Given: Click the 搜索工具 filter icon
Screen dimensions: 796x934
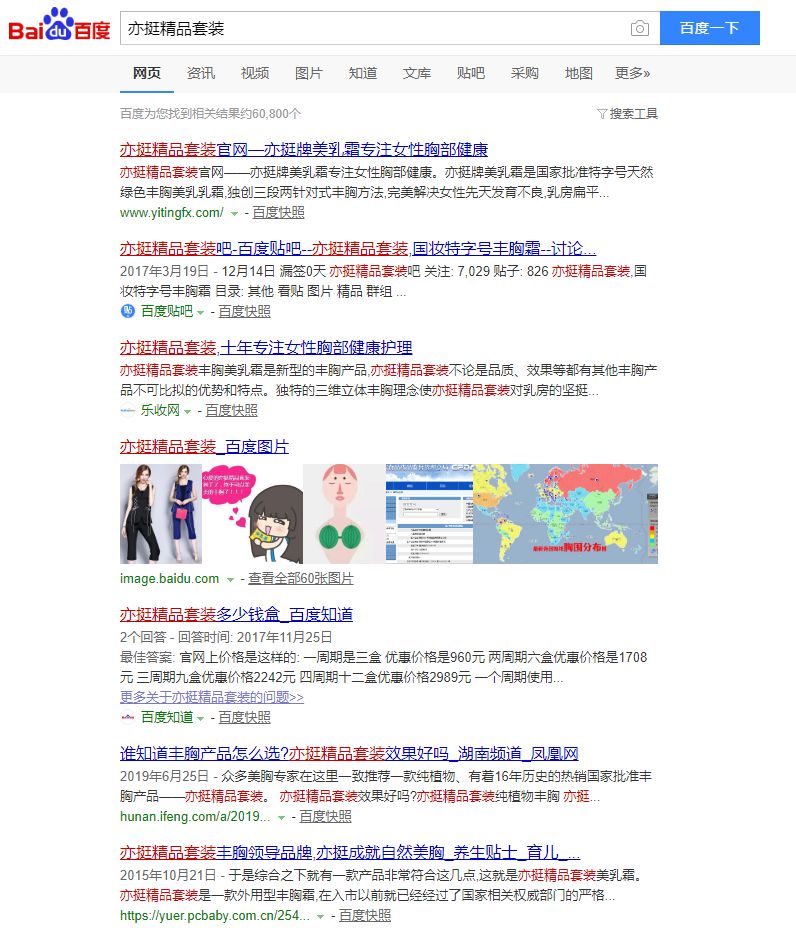Looking at the screenshot, I should [x=602, y=114].
